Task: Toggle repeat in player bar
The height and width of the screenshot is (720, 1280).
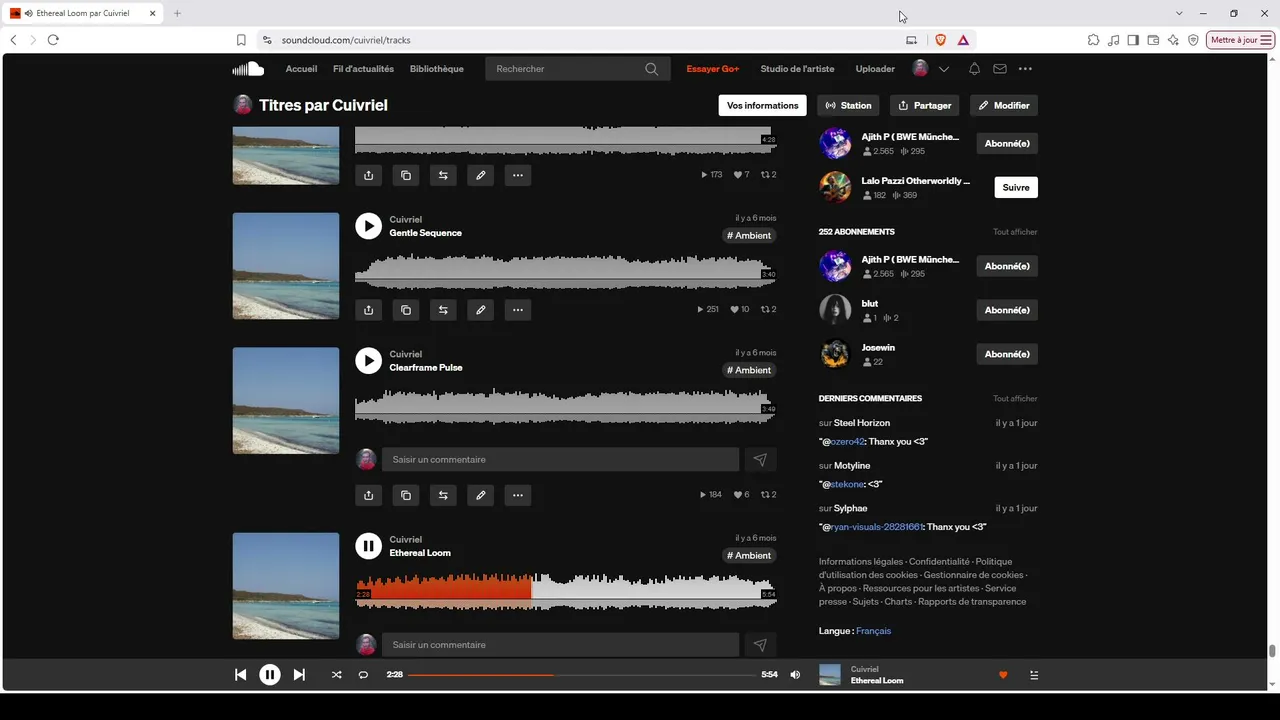Action: pyautogui.click(x=363, y=675)
